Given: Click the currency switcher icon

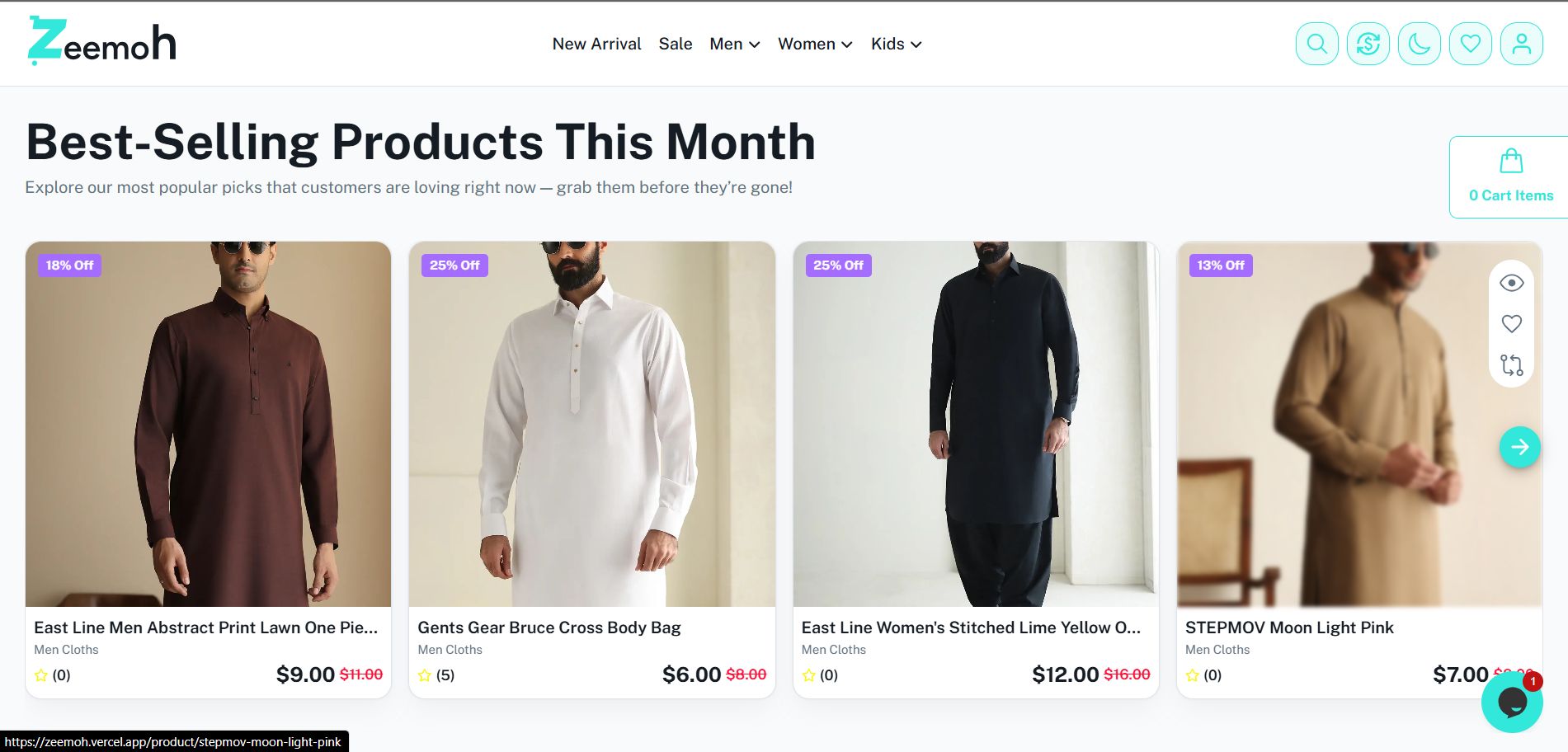Looking at the screenshot, I should (1368, 44).
